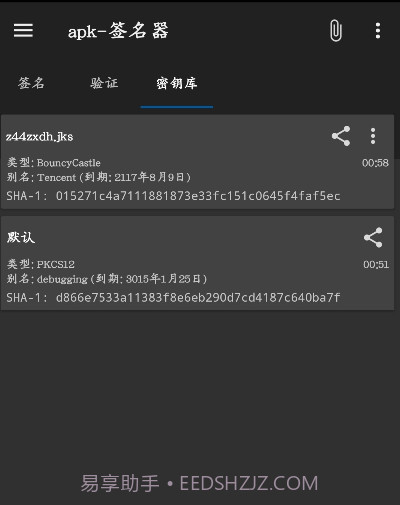Tap the PKCS12 type line

point(41,264)
